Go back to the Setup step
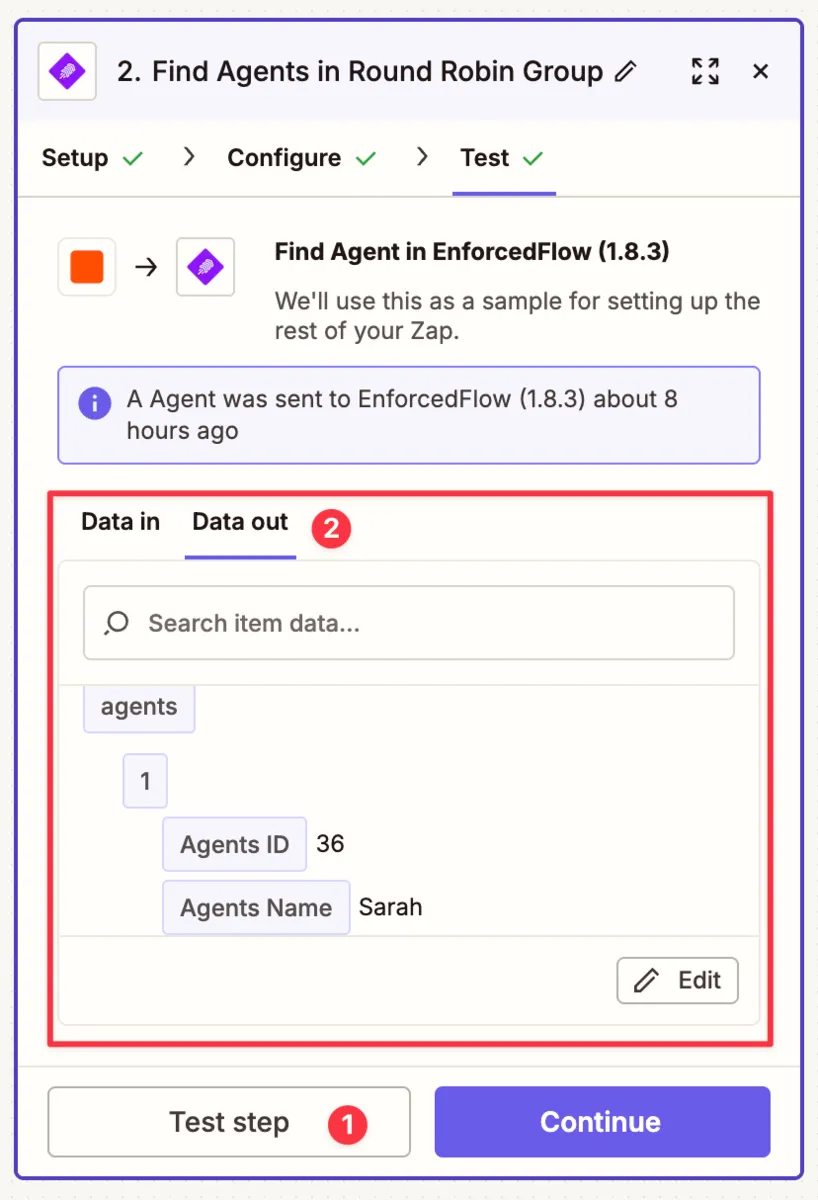 tap(75, 157)
